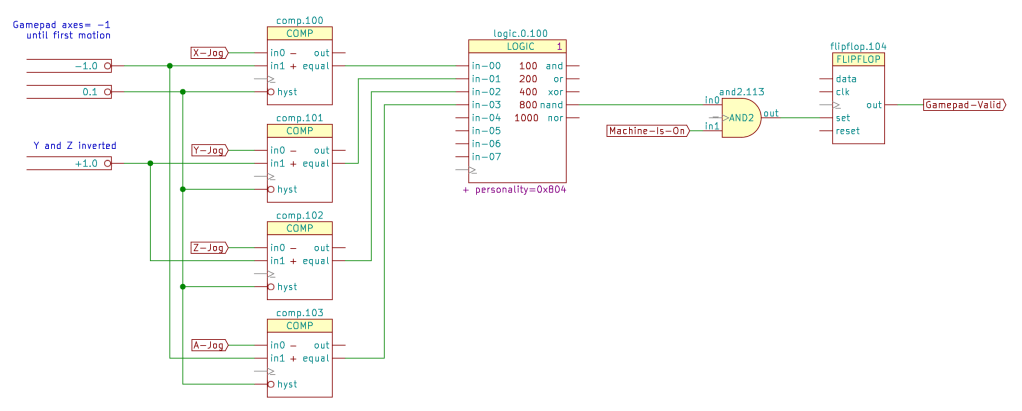Select the FLIPFLOP component header
Image resolution: width=1022 pixels, height=411 pixels.
pyautogui.click(x=857, y=59)
